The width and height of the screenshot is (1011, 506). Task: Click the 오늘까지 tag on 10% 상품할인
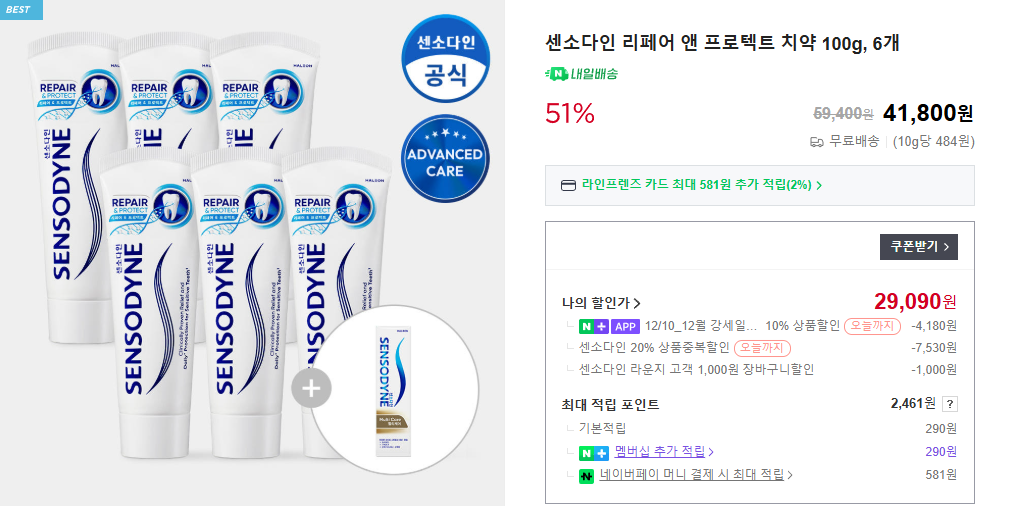[872, 326]
